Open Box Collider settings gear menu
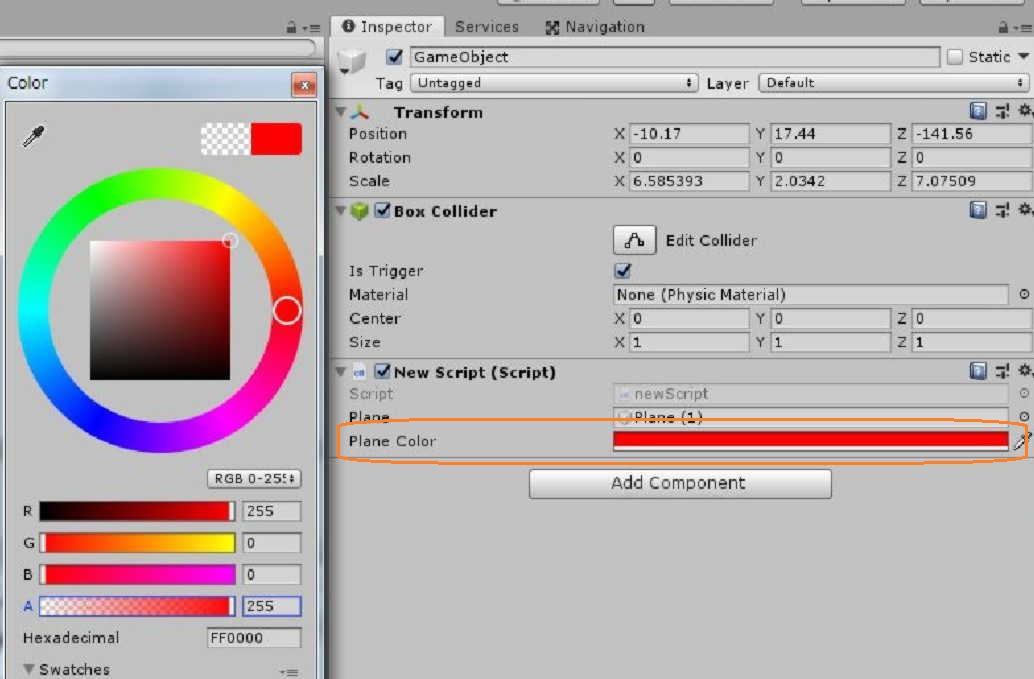 [1024, 211]
